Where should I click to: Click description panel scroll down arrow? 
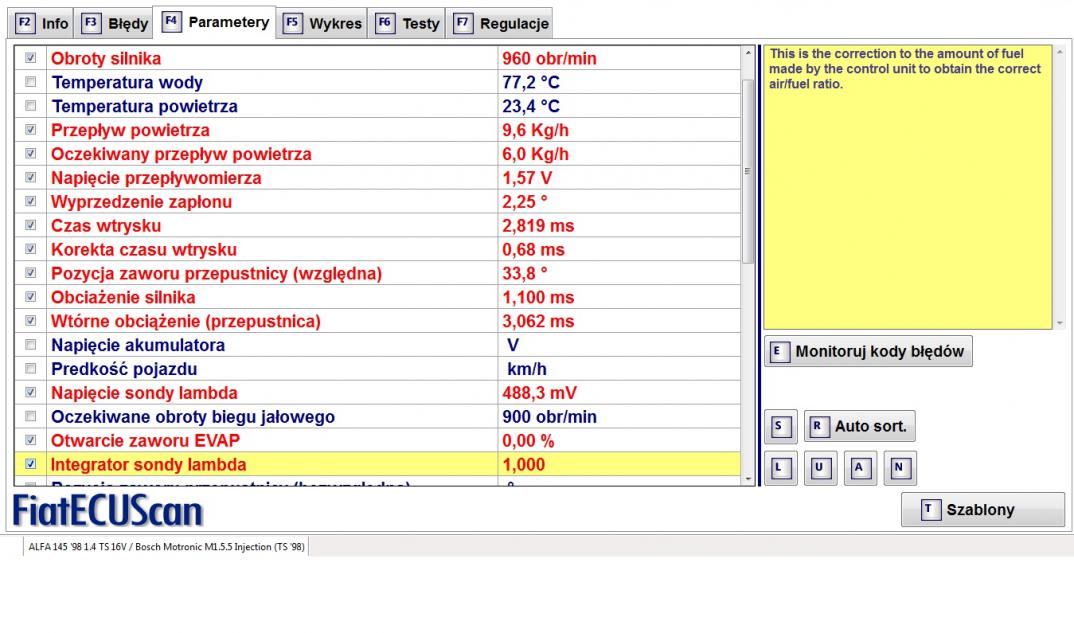click(1060, 323)
